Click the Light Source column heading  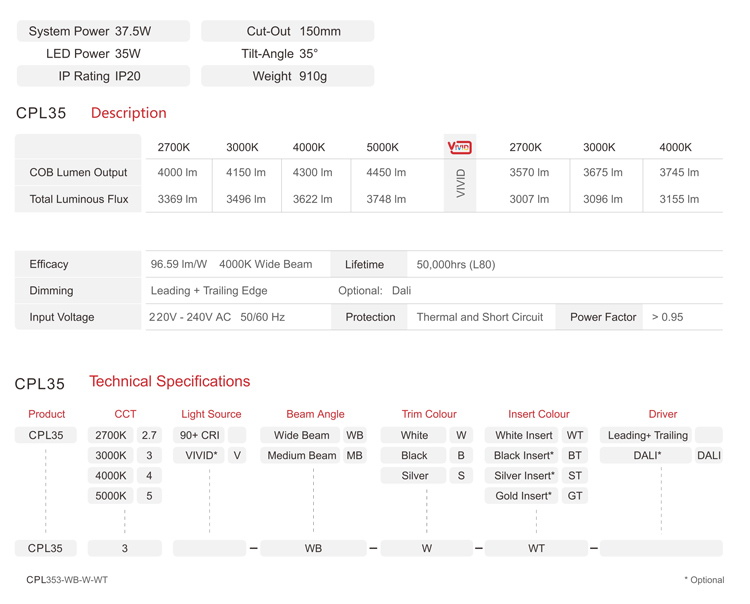211,414
